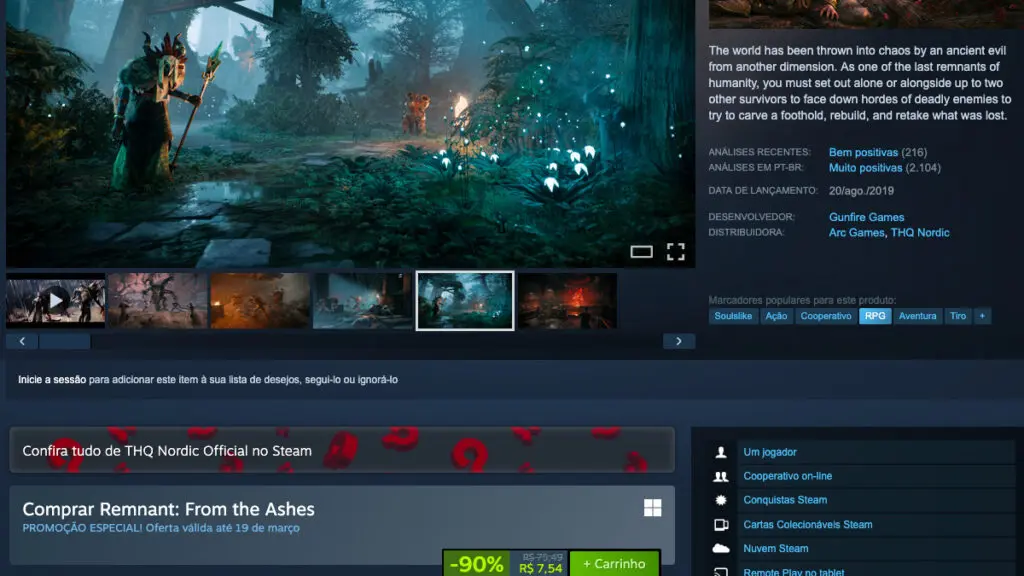The width and height of the screenshot is (1024, 576).
Task: Play the game trailer video thumbnail
Action: [x=54, y=299]
